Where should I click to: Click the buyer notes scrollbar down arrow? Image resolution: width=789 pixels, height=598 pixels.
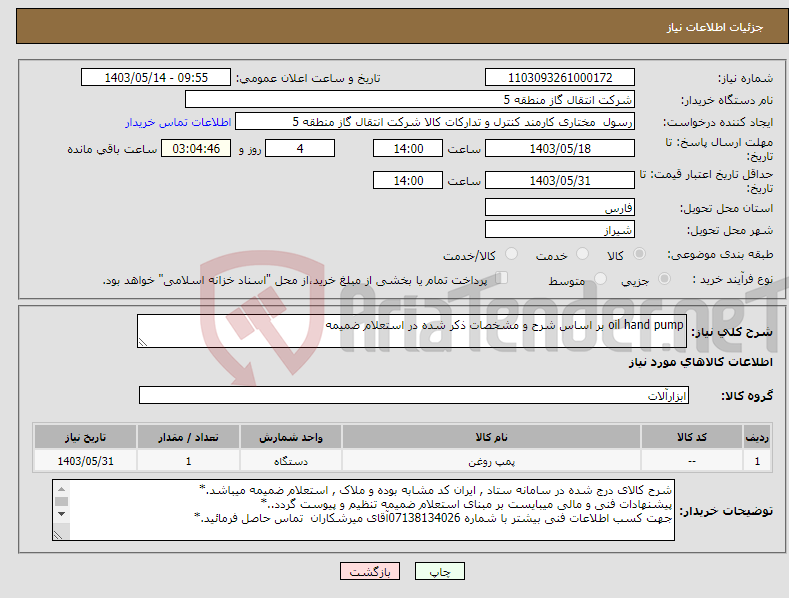coord(61,514)
